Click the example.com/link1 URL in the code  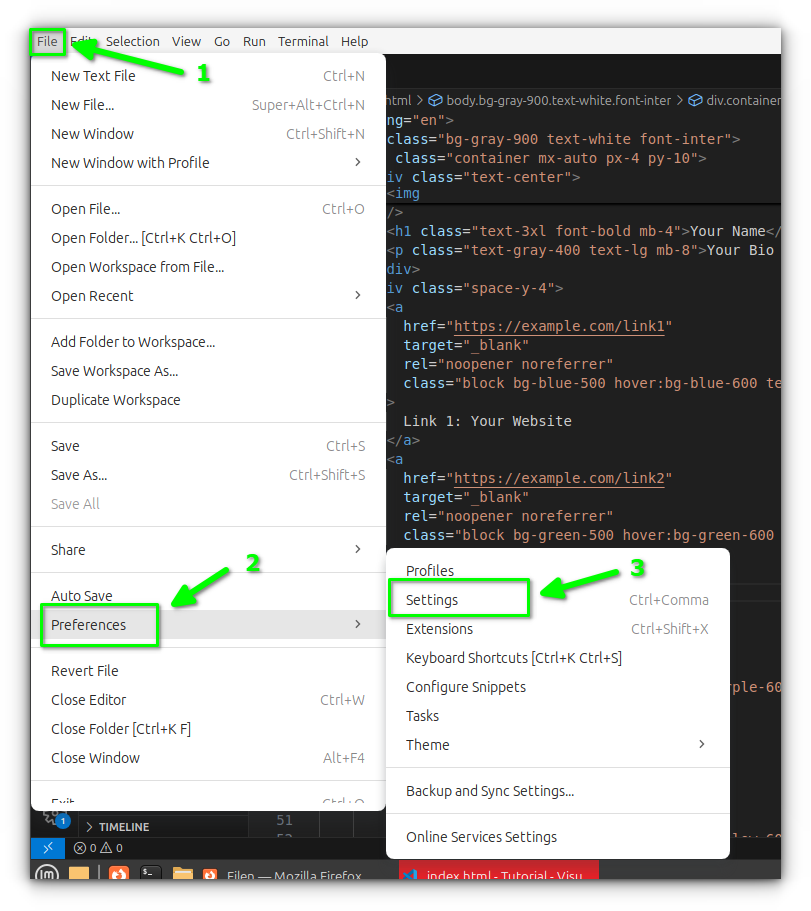click(x=559, y=327)
